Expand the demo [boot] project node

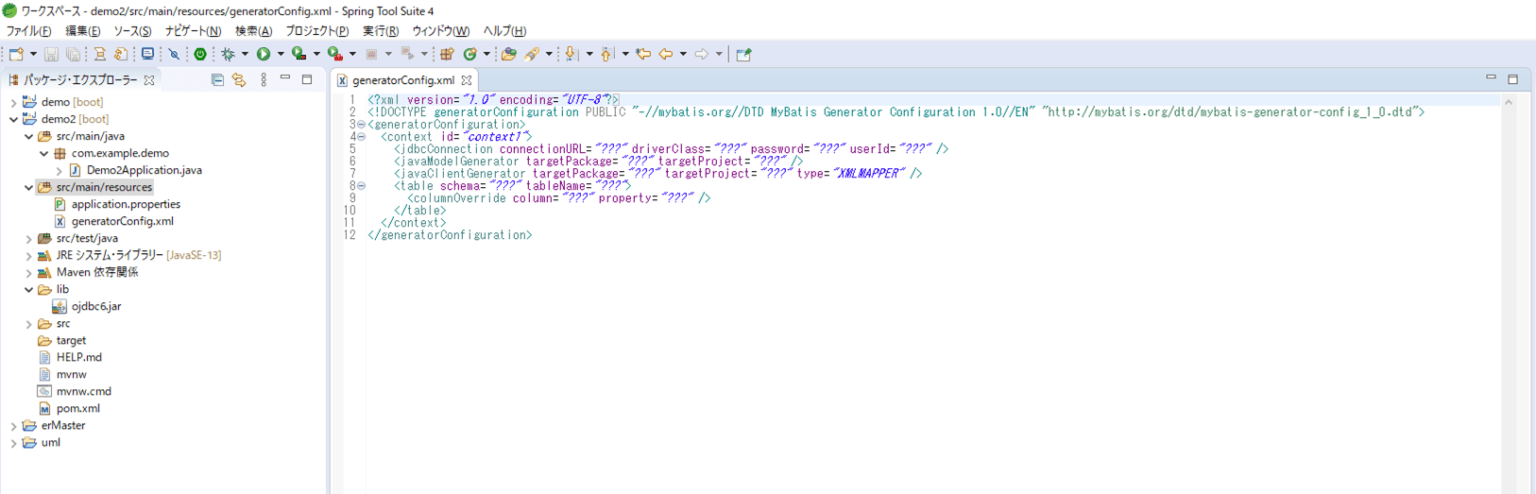[14, 102]
